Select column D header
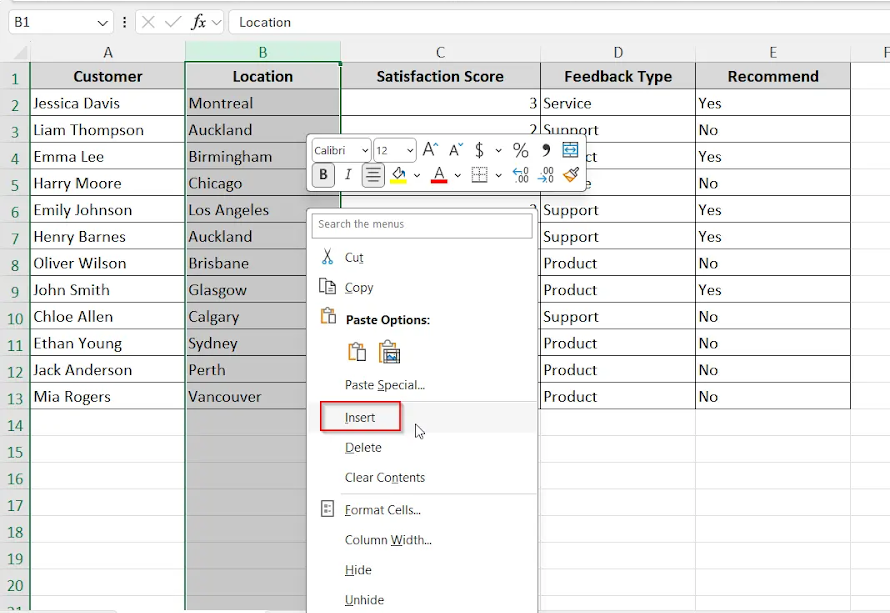Viewport: 890px width, 613px height. [618, 53]
